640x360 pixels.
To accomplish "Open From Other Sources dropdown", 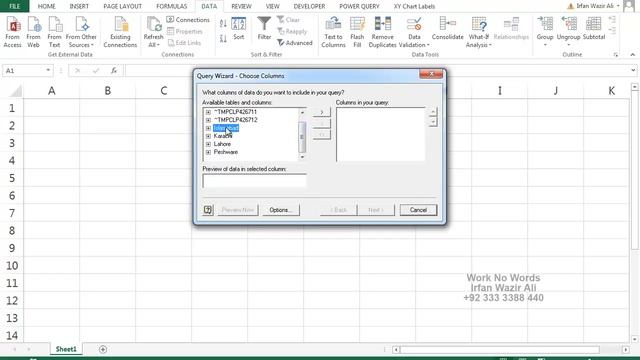I will [81, 32].
